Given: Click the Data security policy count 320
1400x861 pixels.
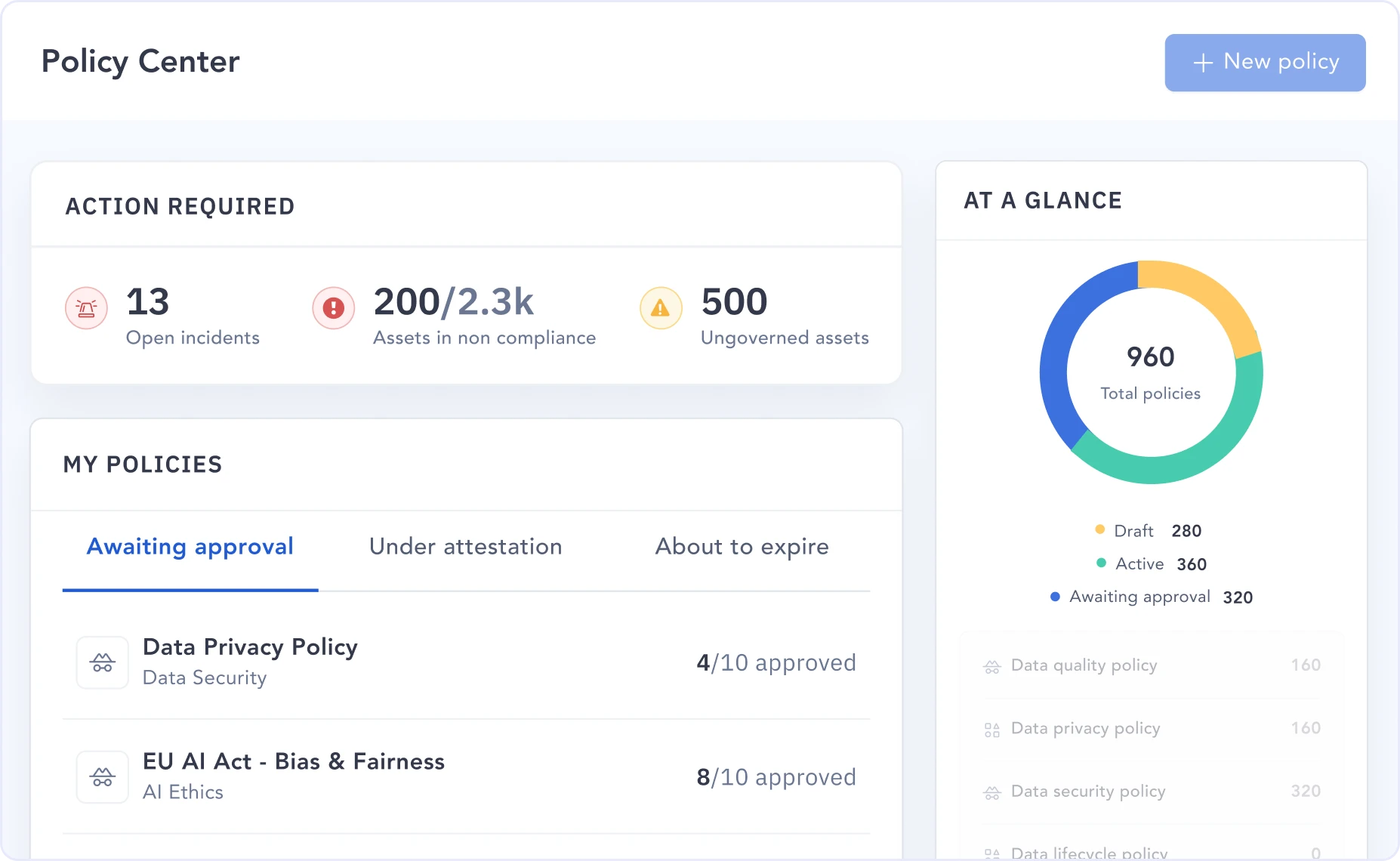Looking at the screenshot, I should coord(1306,791).
